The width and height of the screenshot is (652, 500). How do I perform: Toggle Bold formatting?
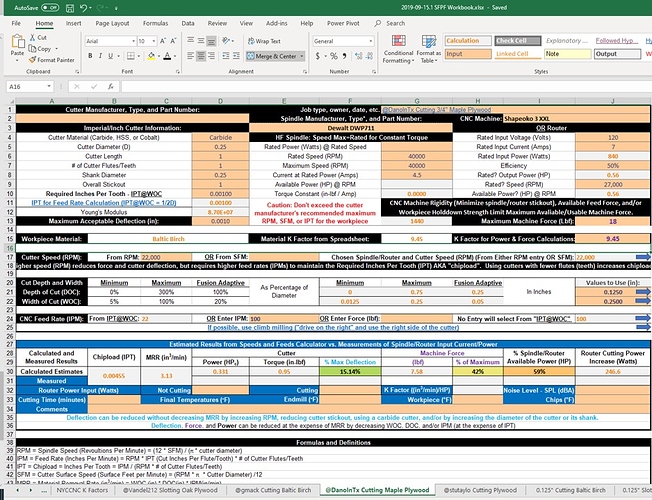pos(90,56)
